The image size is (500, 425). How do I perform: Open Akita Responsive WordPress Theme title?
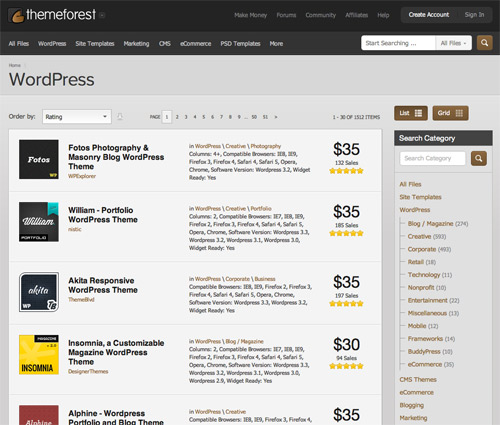point(103,285)
